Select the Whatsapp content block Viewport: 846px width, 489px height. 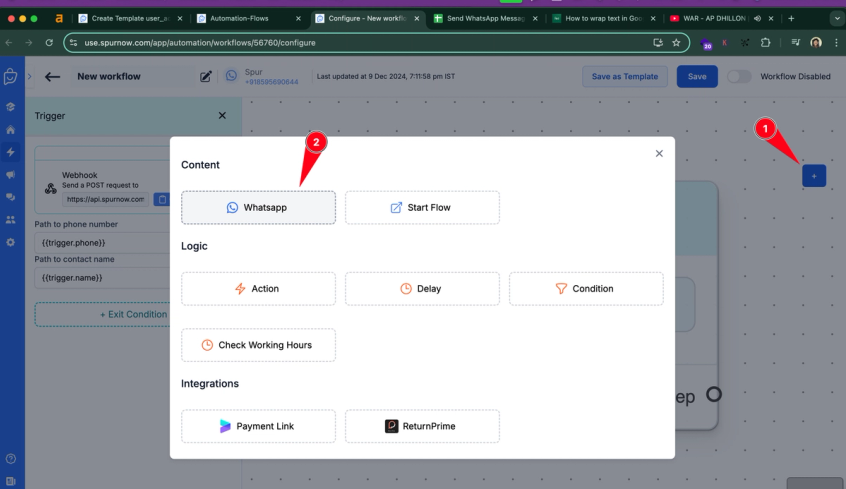[258, 207]
